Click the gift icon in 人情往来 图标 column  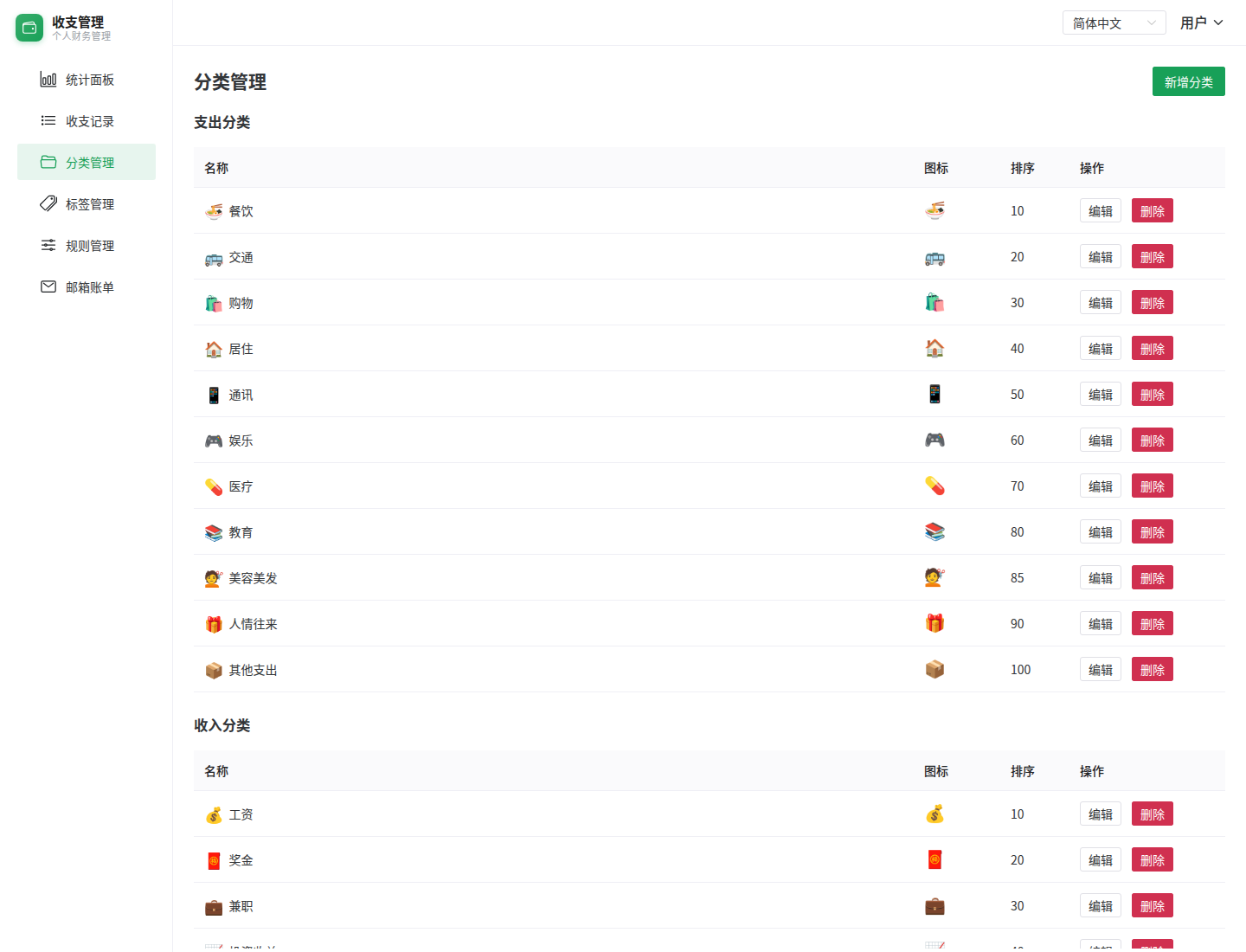[x=934, y=623]
